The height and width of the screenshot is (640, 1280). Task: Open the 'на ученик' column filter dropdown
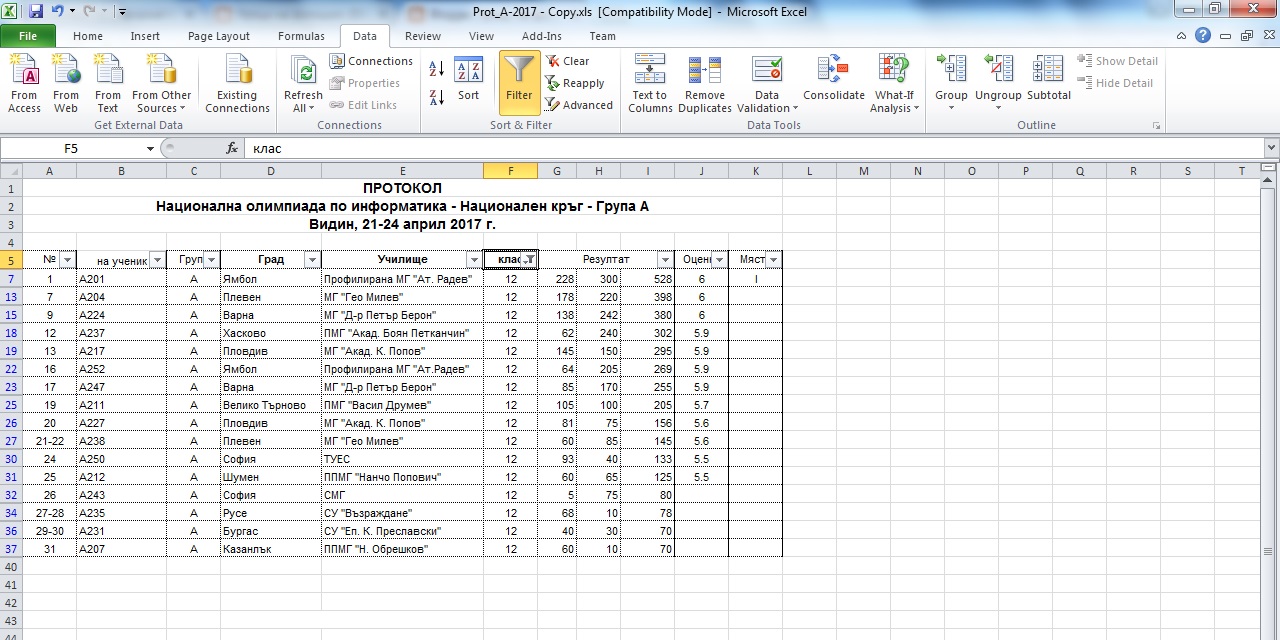click(x=157, y=260)
